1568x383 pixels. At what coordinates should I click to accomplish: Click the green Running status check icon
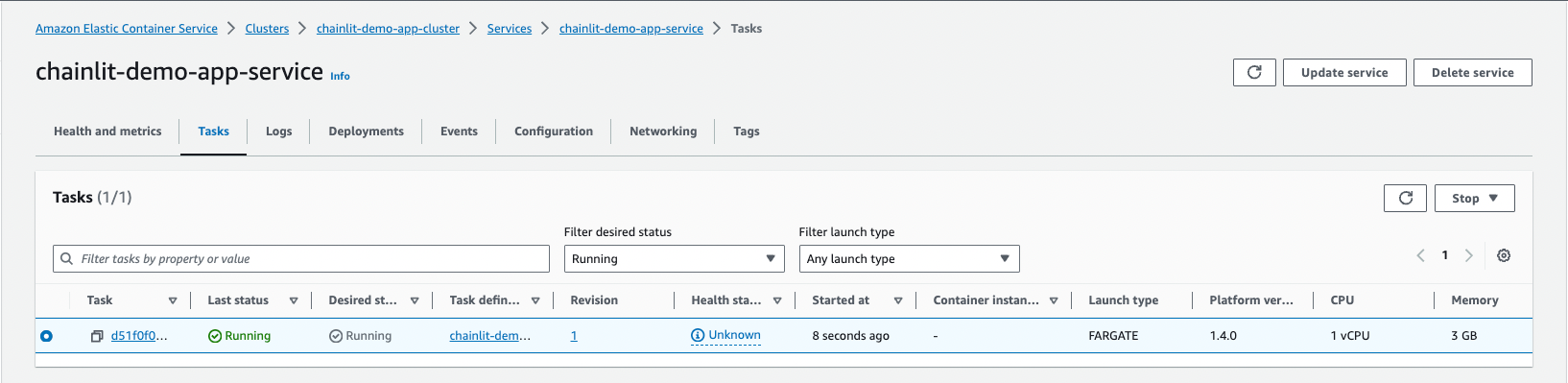(x=215, y=336)
